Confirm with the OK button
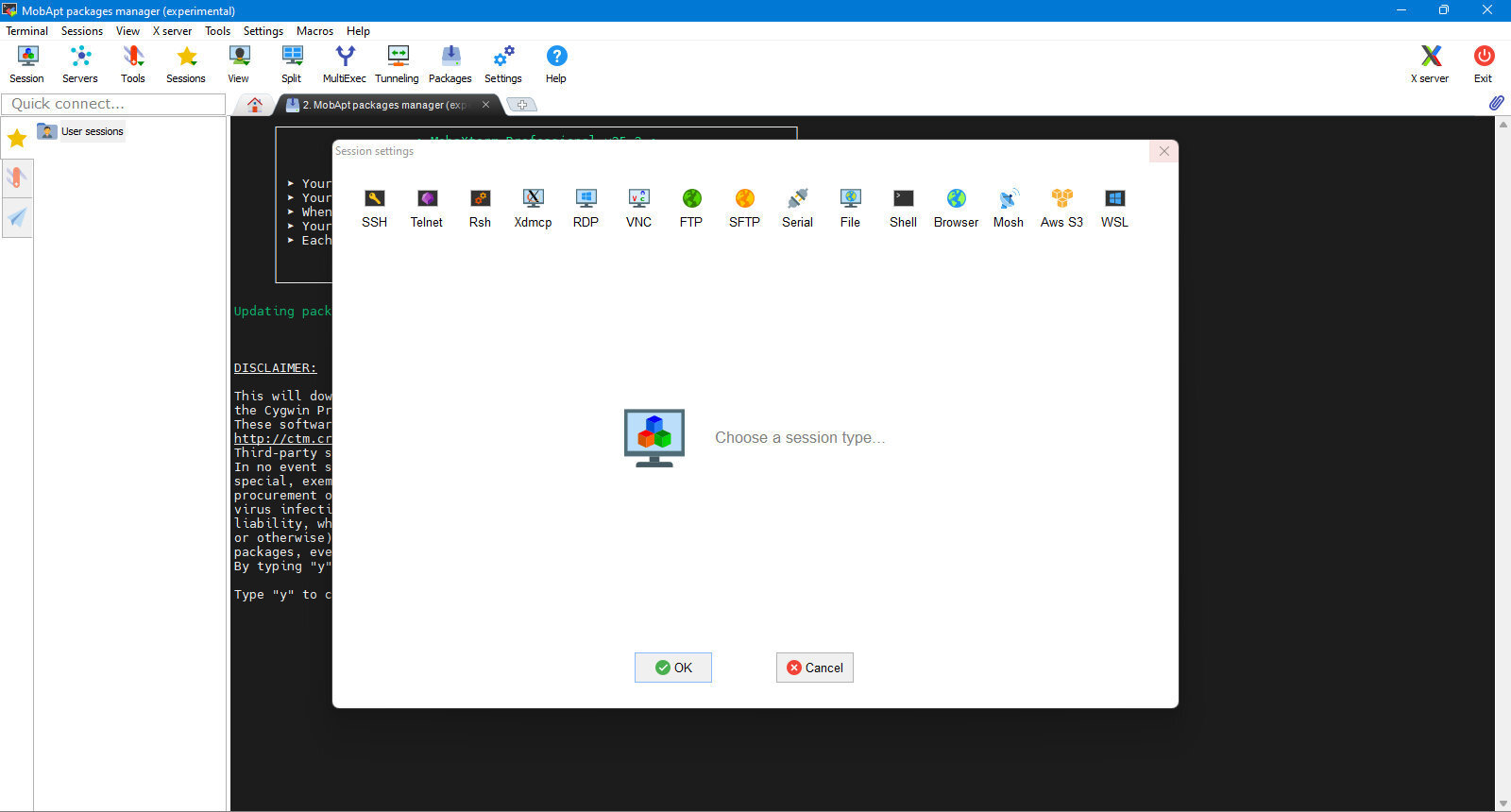The image size is (1511, 812). tap(673, 668)
